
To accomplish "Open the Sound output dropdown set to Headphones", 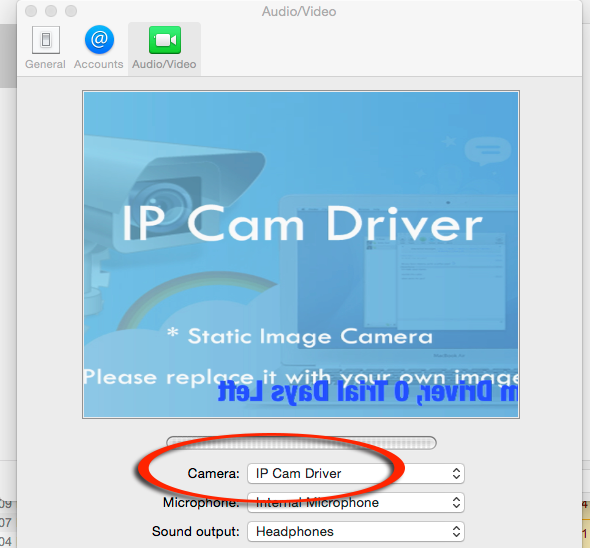I will [356, 531].
